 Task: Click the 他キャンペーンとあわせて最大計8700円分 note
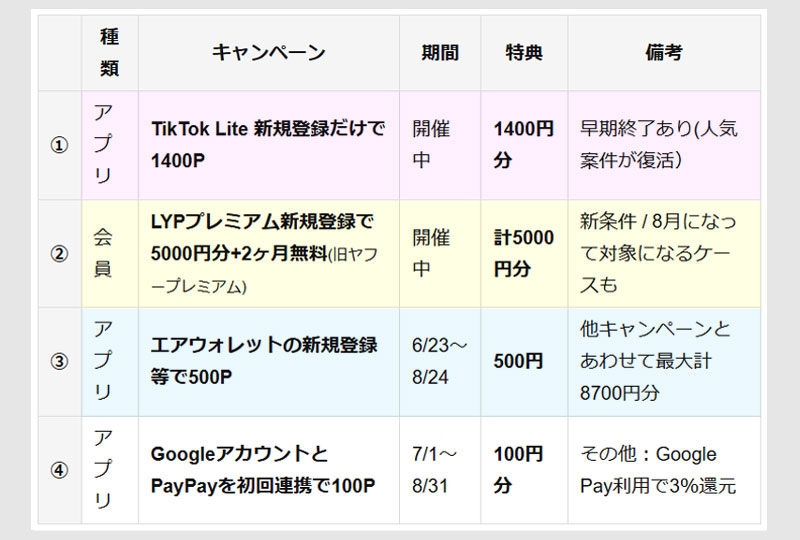(x=664, y=362)
